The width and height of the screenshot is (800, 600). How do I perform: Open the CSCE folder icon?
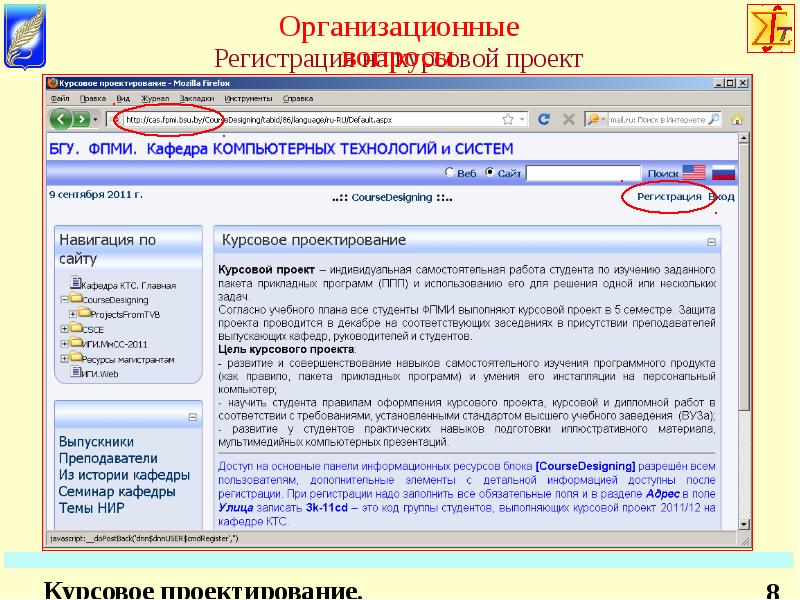[x=76, y=328]
